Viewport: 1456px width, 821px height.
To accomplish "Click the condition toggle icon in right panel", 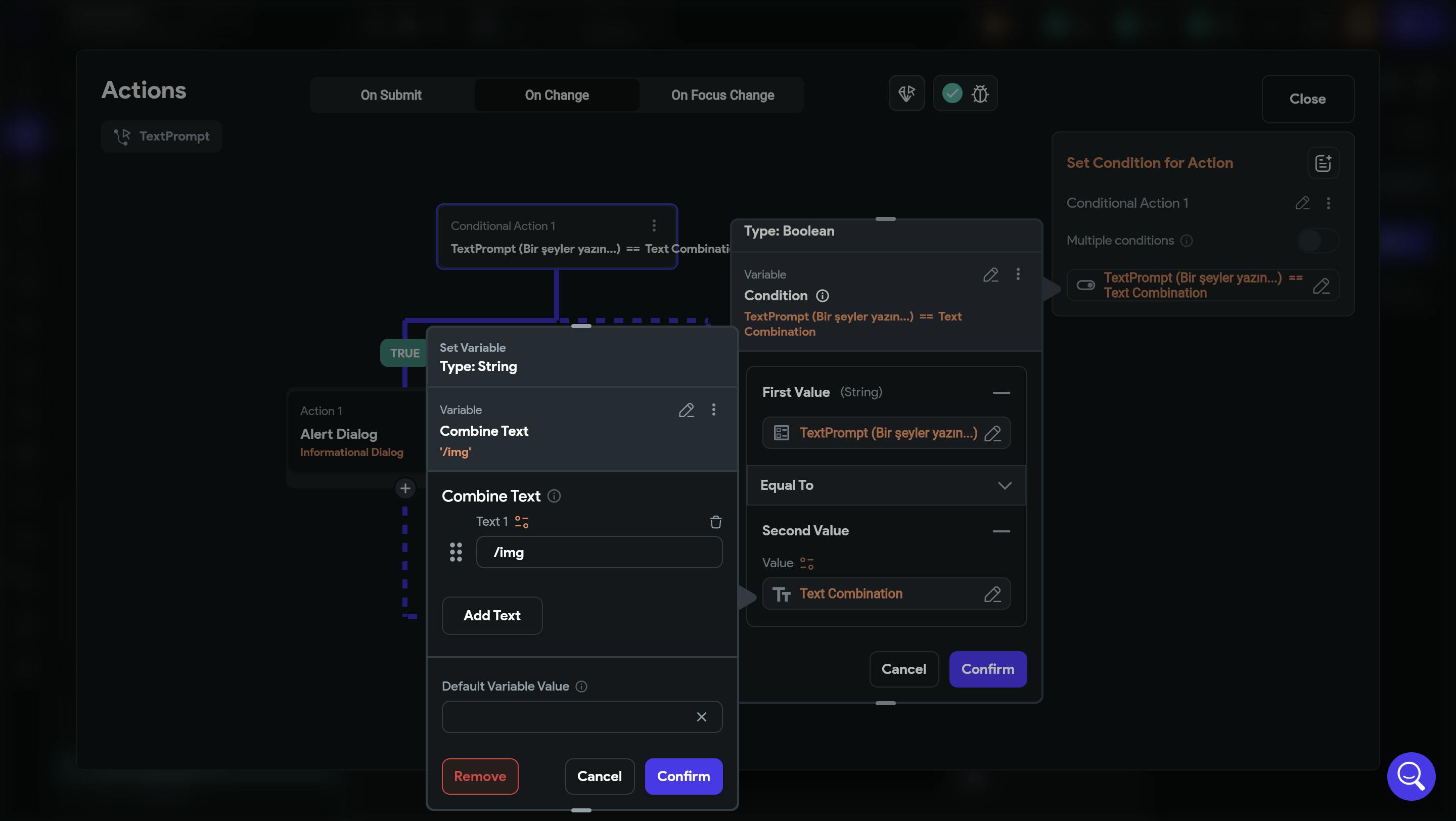I will (1085, 285).
